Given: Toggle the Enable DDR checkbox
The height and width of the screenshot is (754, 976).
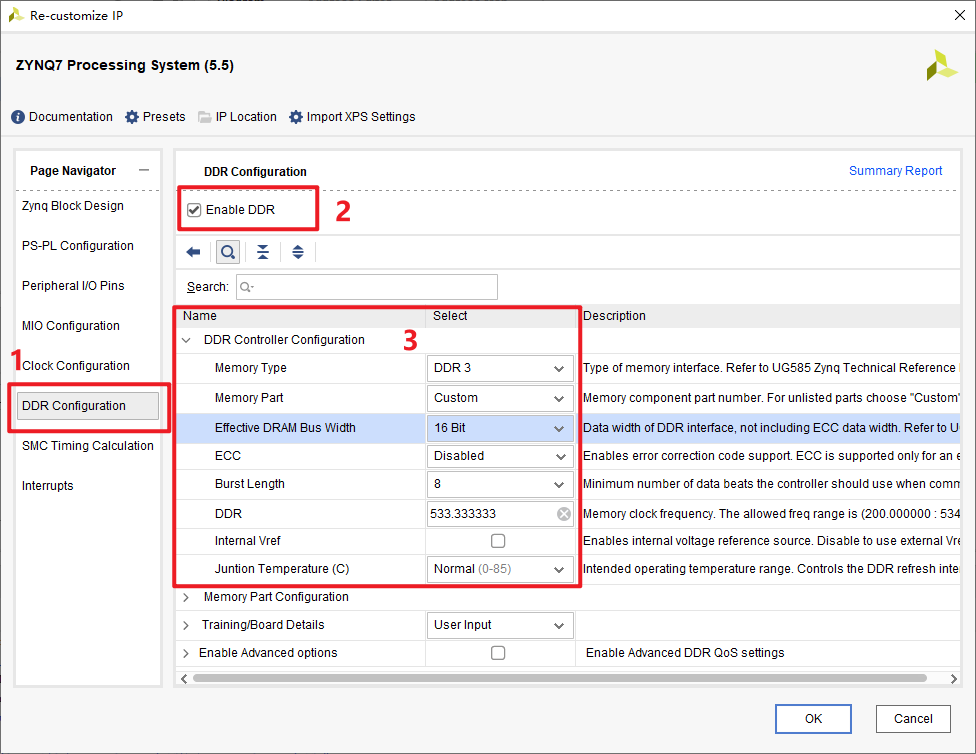Looking at the screenshot, I should click(x=194, y=210).
